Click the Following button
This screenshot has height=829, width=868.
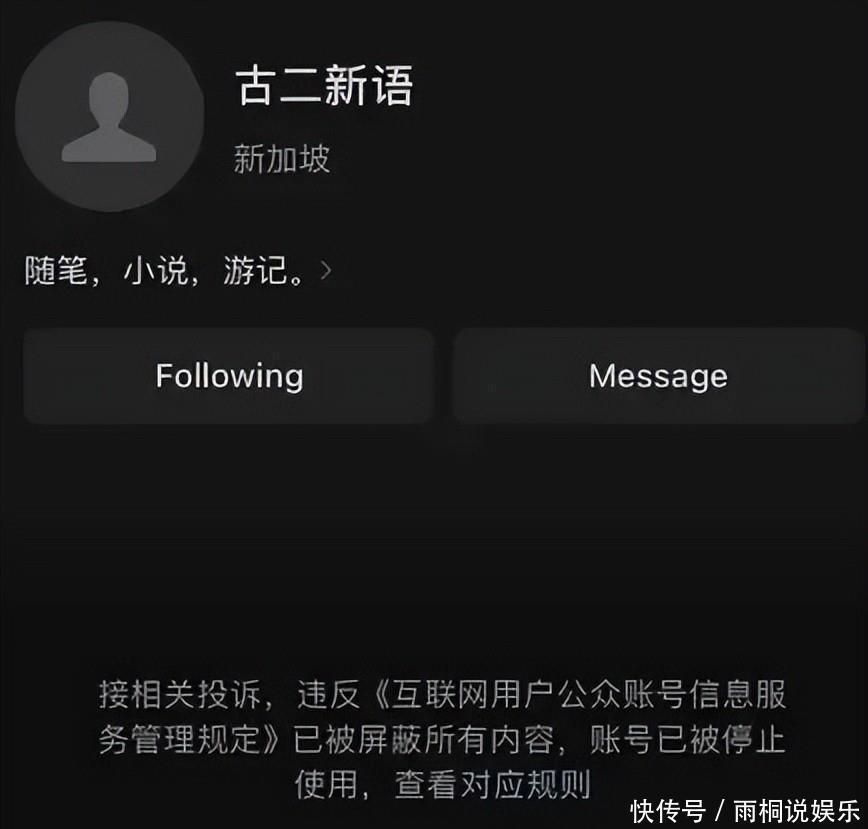pyautogui.click(x=229, y=376)
